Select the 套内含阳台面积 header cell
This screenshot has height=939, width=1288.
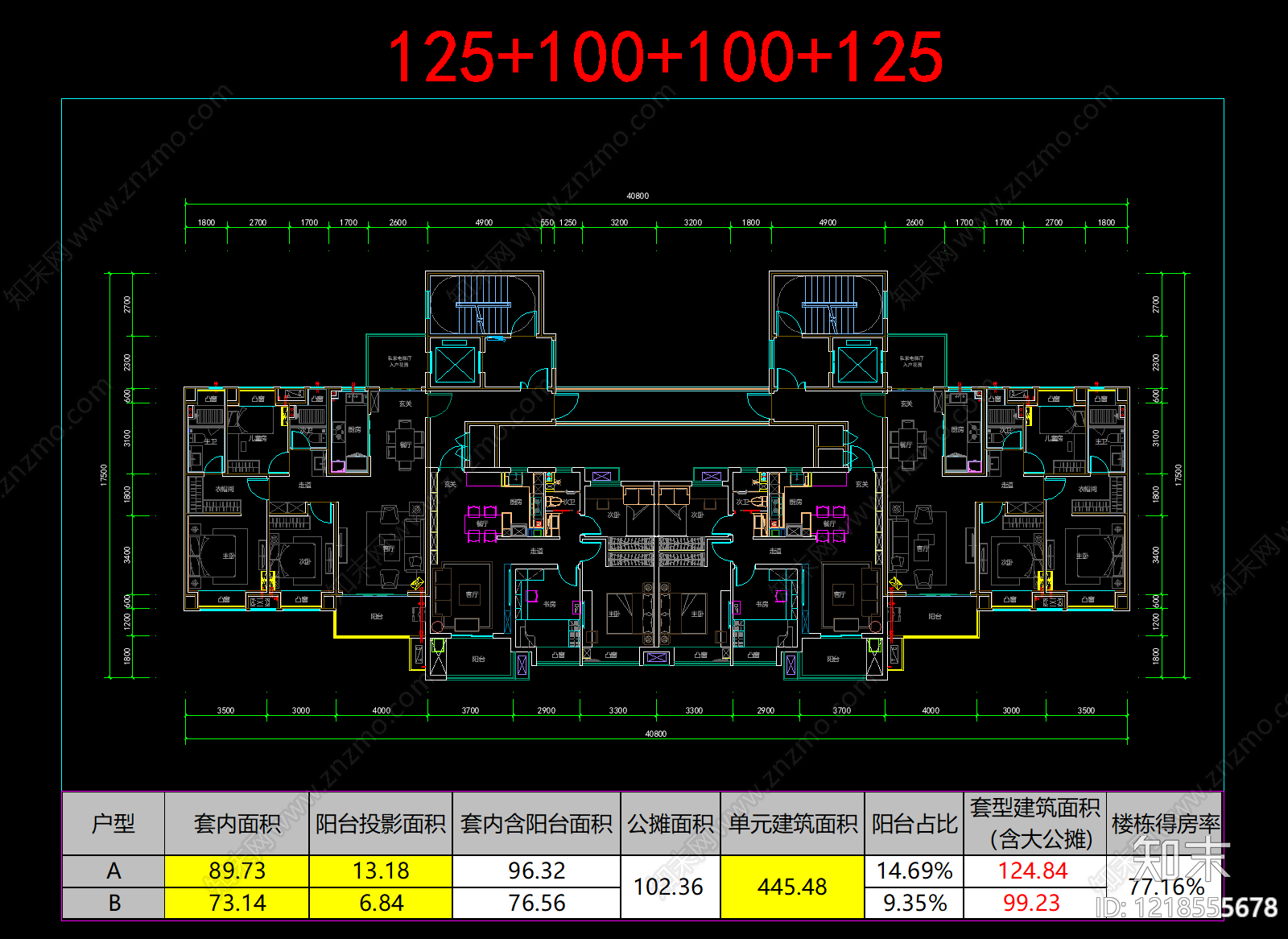537,824
